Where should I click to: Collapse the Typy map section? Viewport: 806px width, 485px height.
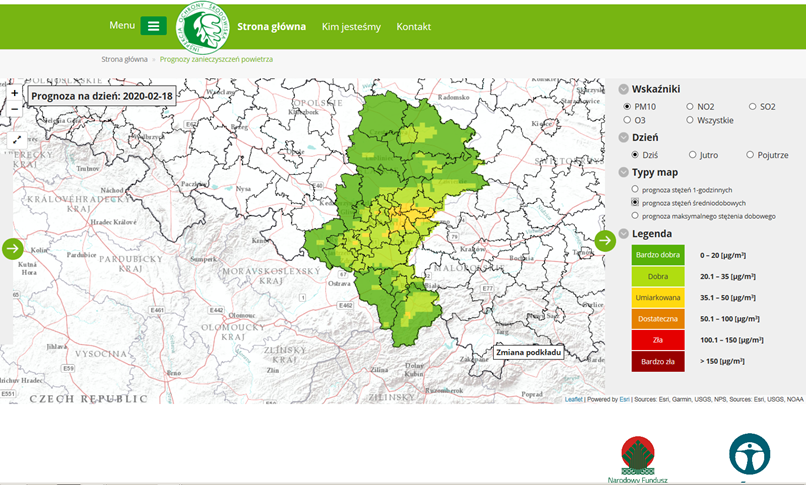[624, 172]
